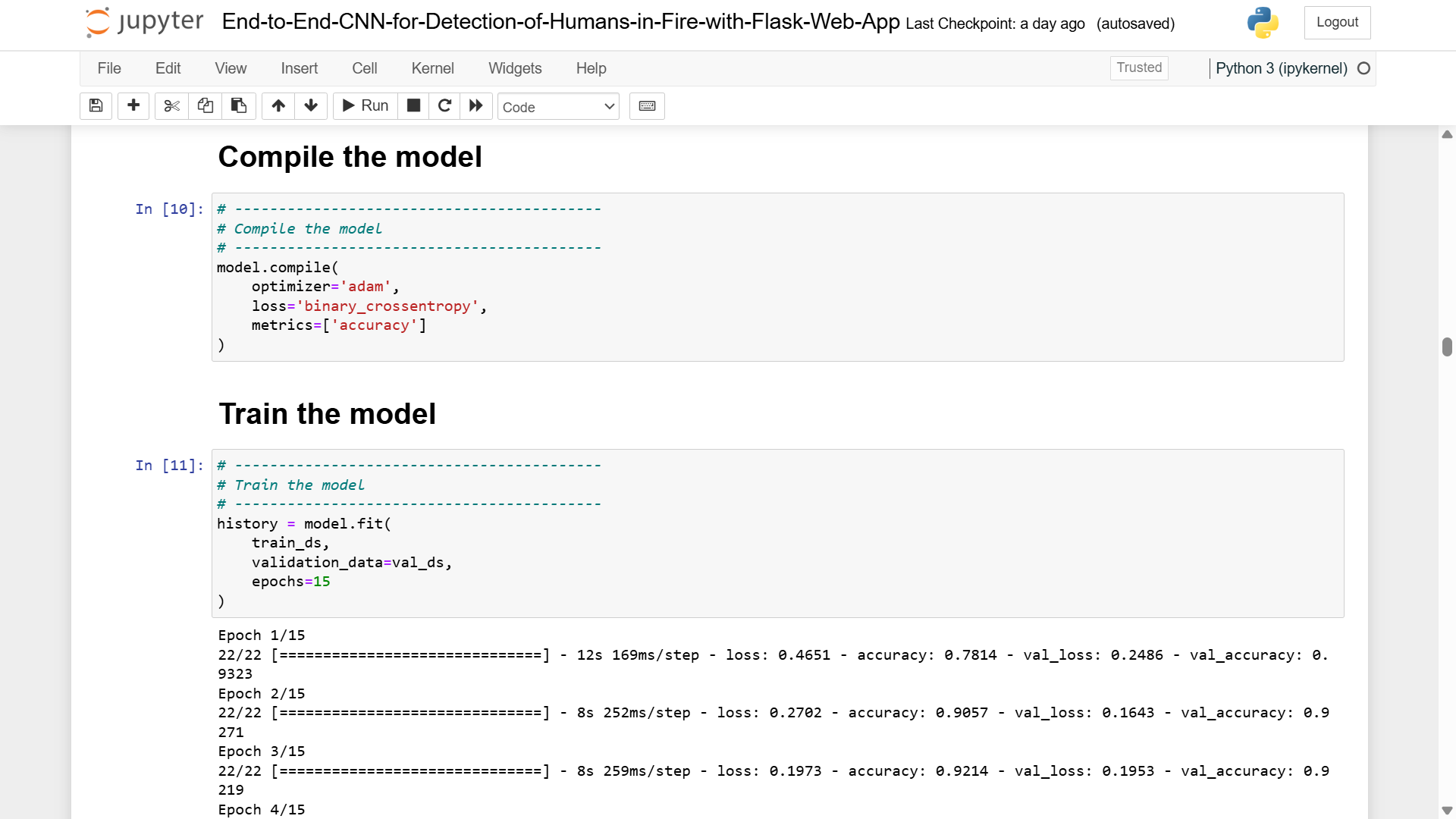Open the cell type Code dropdown
The height and width of the screenshot is (819, 1456).
tap(558, 107)
